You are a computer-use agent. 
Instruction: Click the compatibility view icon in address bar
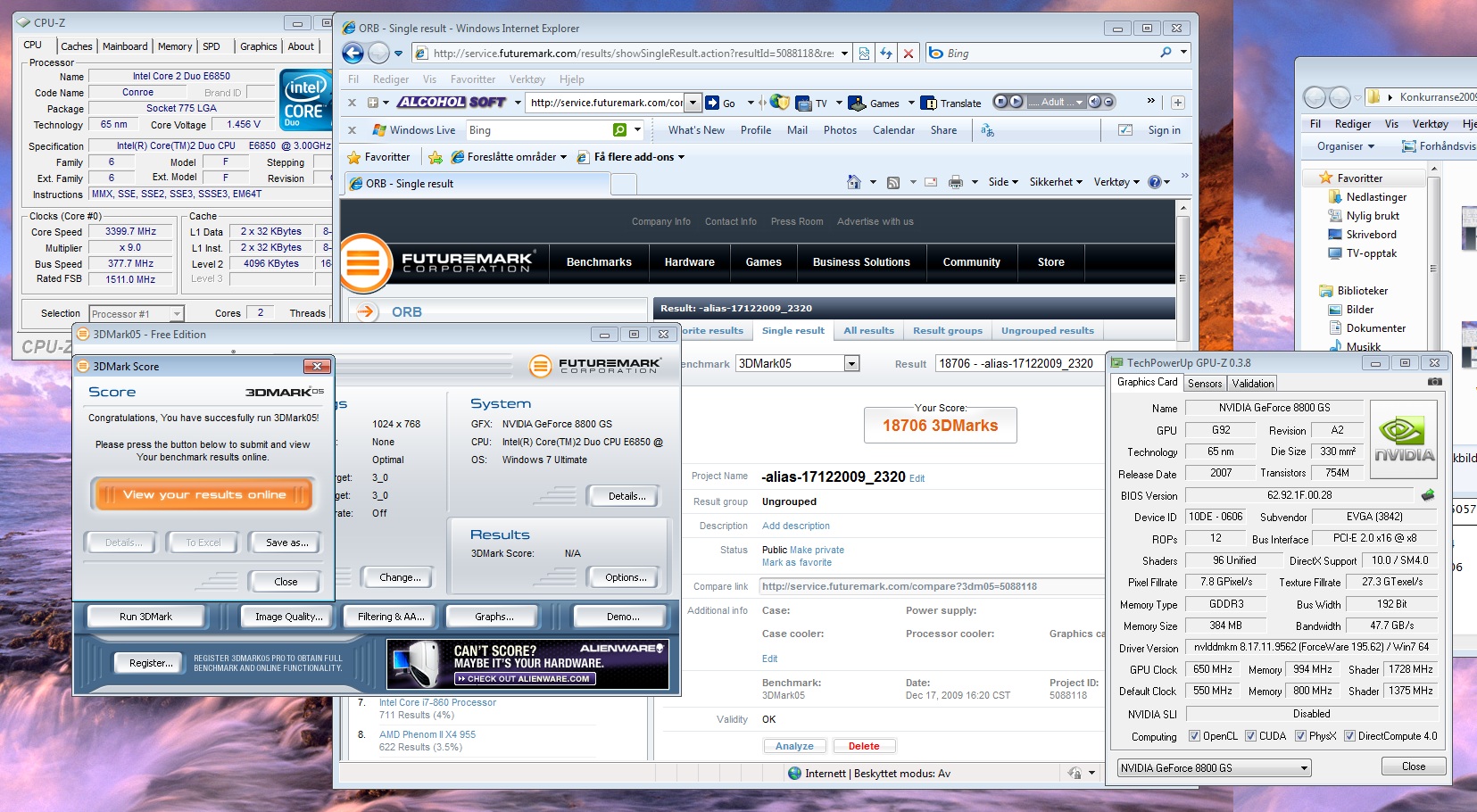point(864,54)
